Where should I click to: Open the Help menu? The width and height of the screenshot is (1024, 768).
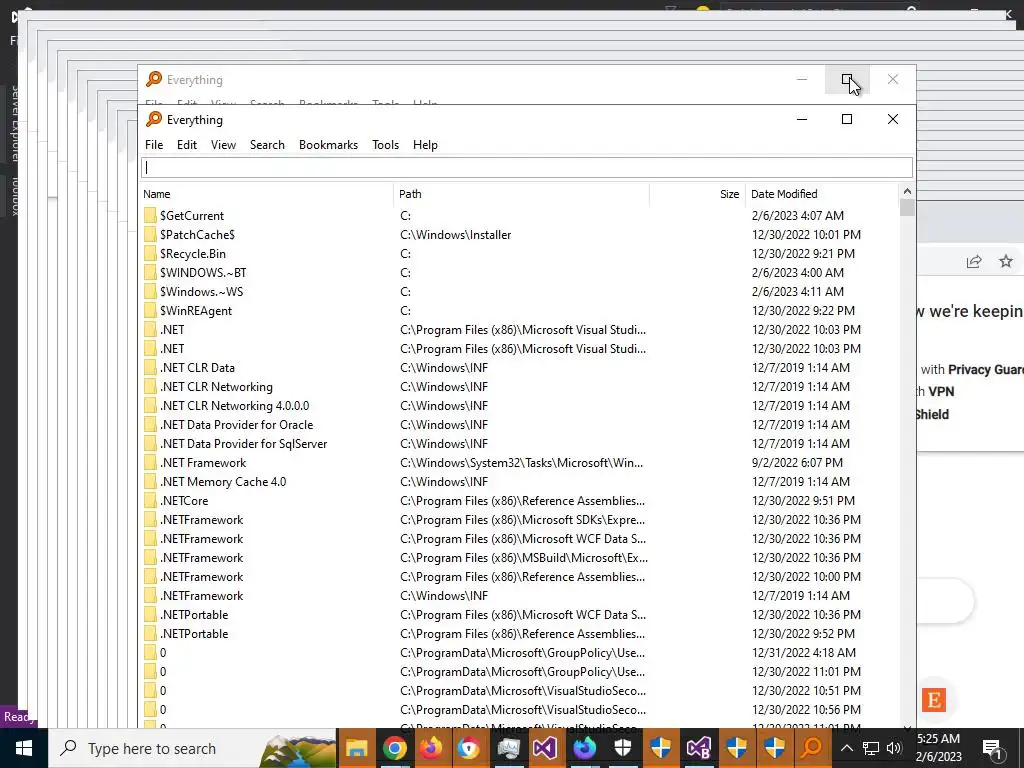425,145
